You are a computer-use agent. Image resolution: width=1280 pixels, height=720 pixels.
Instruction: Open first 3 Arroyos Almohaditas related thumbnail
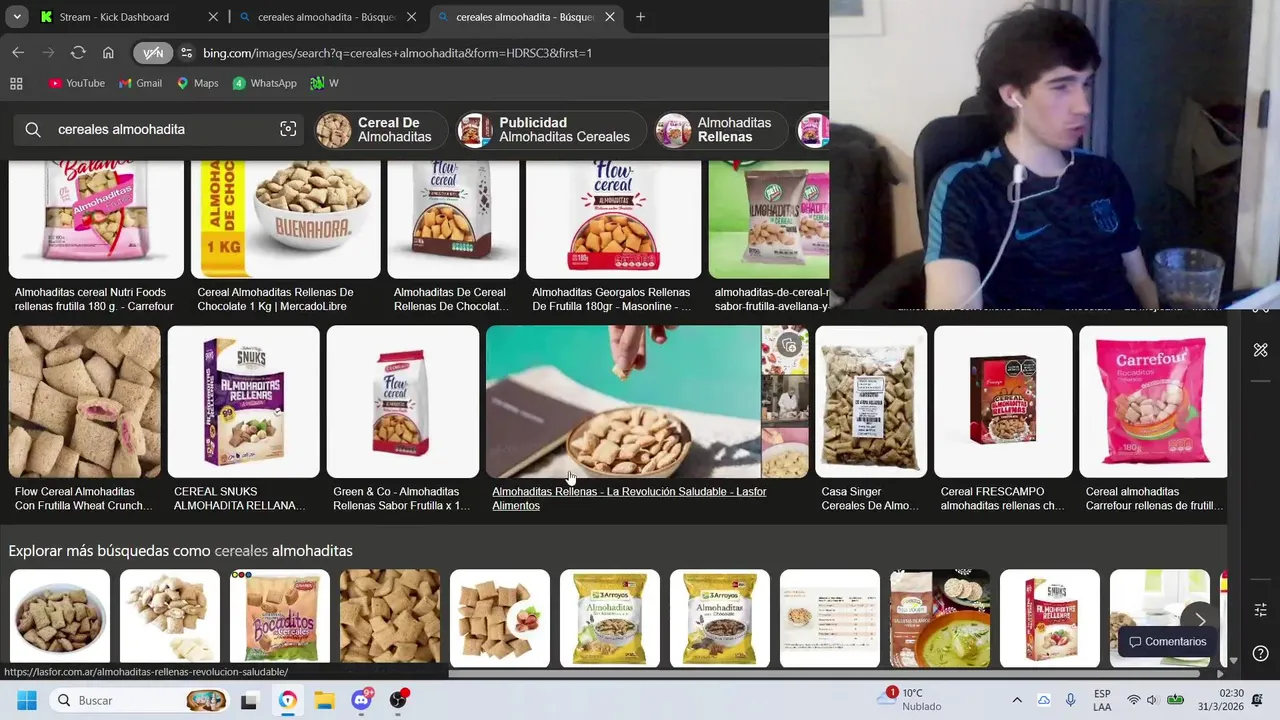click(610, 618)
